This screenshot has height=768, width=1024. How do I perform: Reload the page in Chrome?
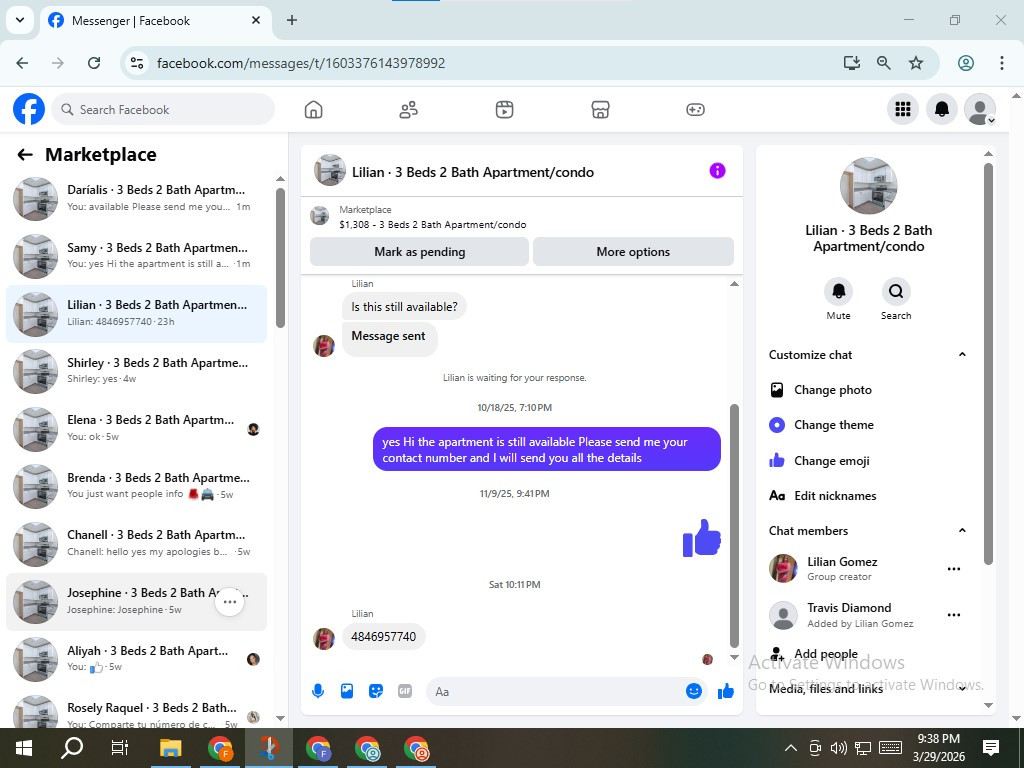[x=94, y=63]
